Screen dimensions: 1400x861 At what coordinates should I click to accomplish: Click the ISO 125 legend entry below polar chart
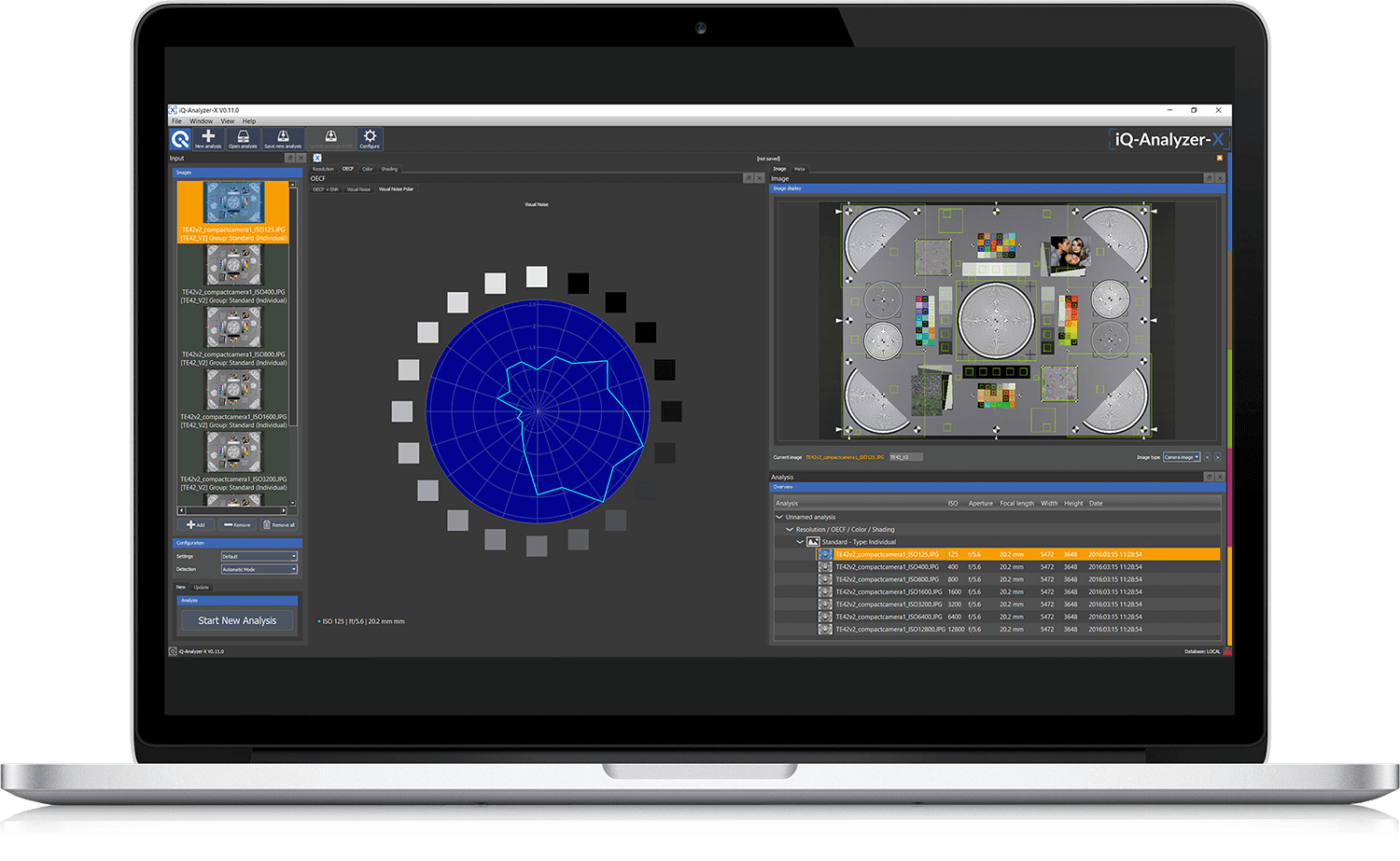362,621
